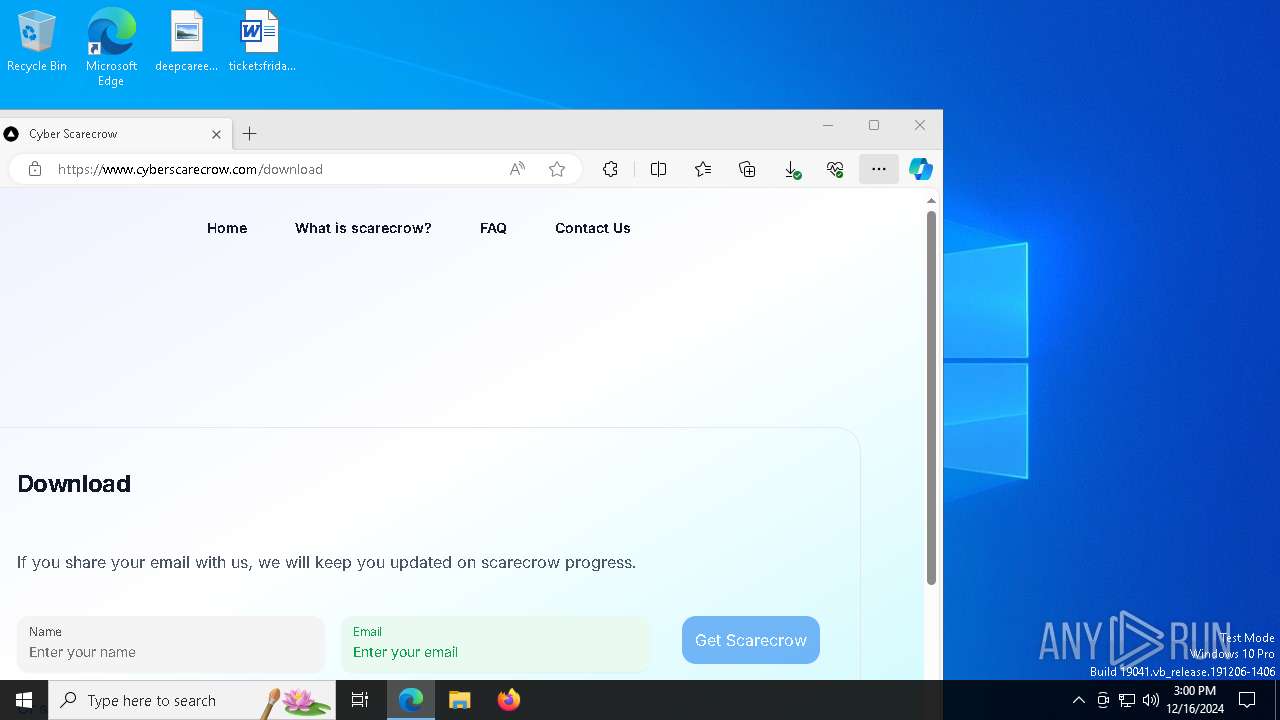
Task: Open Recycle Bin desktop icon
Action: point(37,41)
